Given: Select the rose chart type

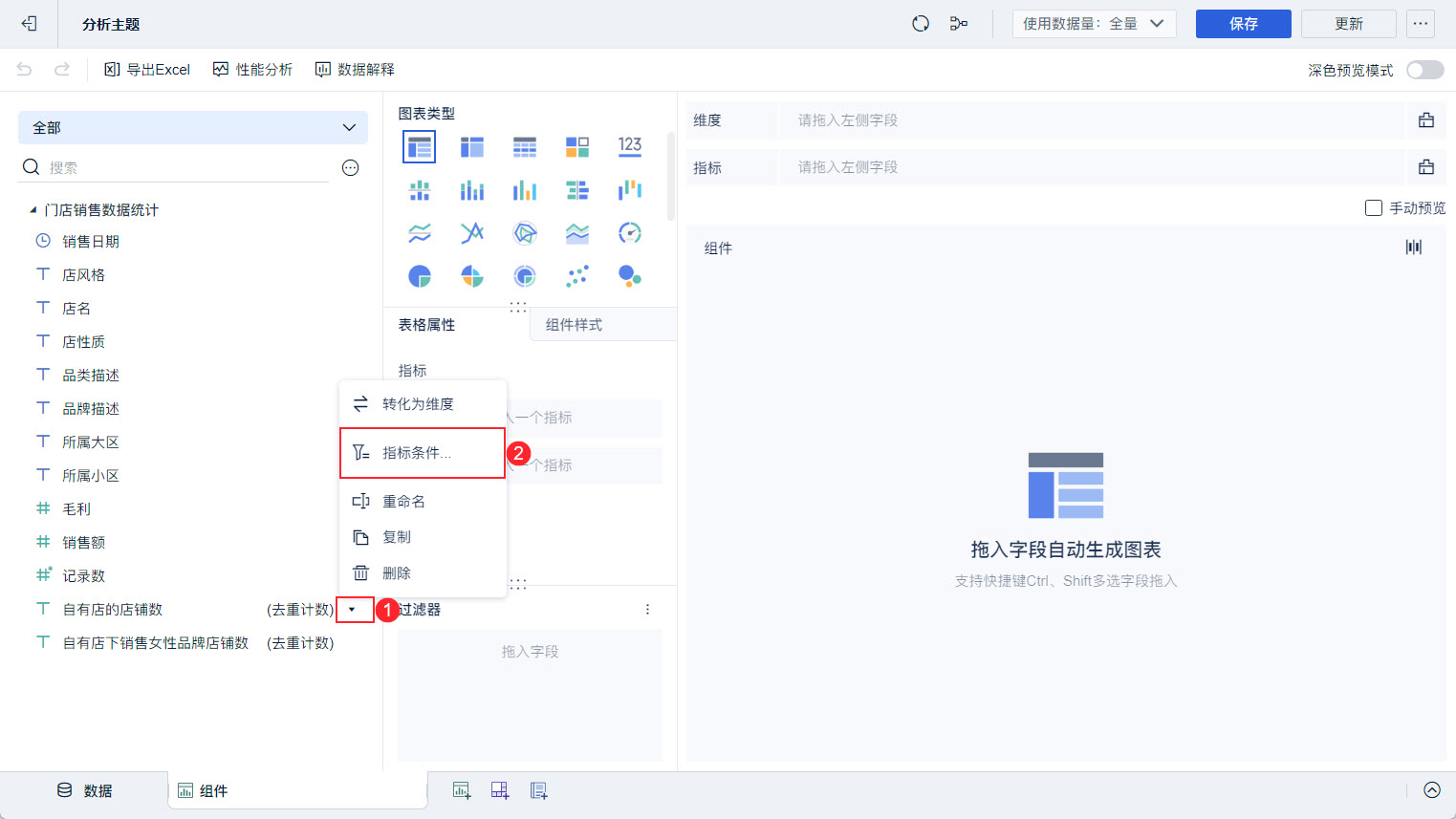Looking at the screenshot, I should 472,276.
